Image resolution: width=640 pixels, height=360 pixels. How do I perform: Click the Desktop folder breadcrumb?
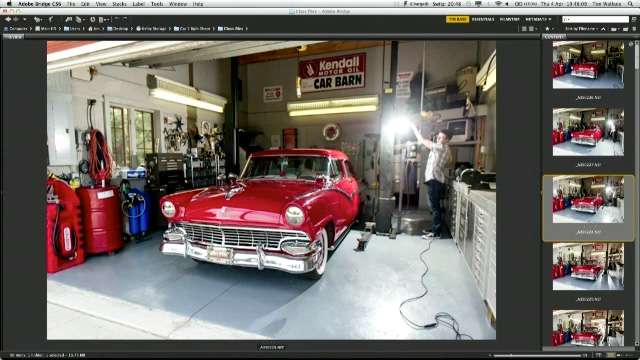point(118,29)
